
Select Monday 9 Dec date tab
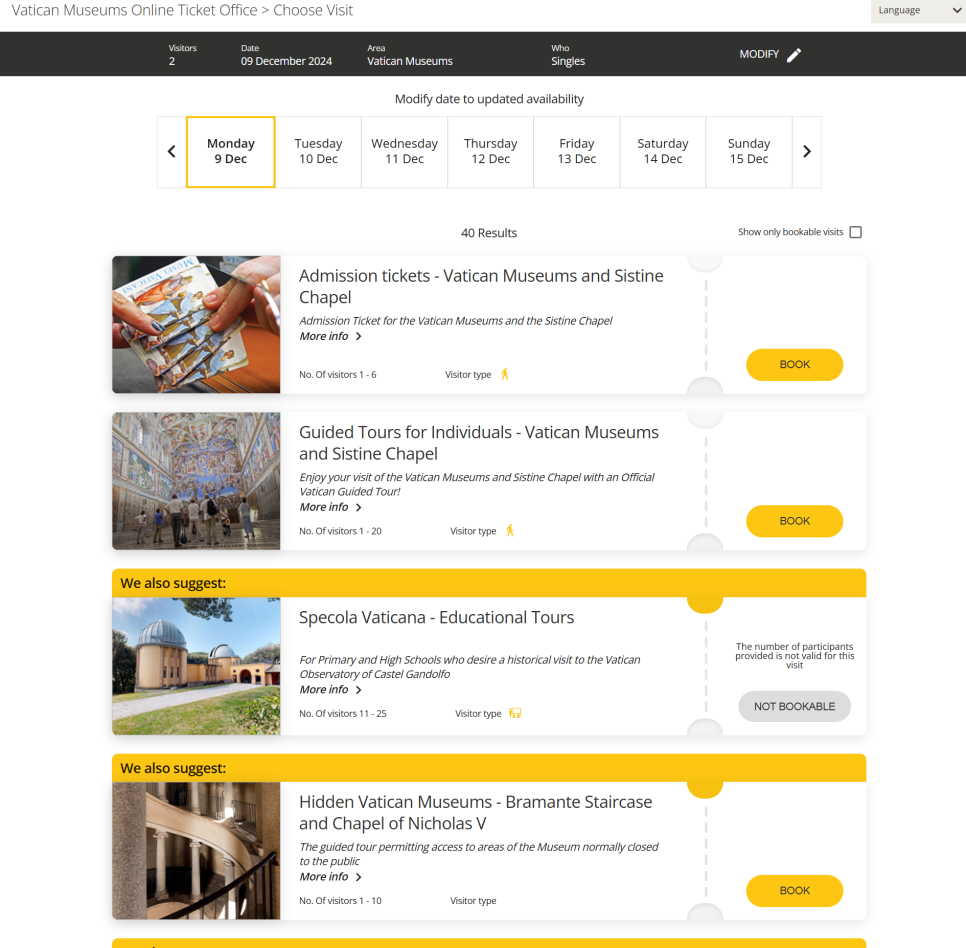[x=231, y=152]
